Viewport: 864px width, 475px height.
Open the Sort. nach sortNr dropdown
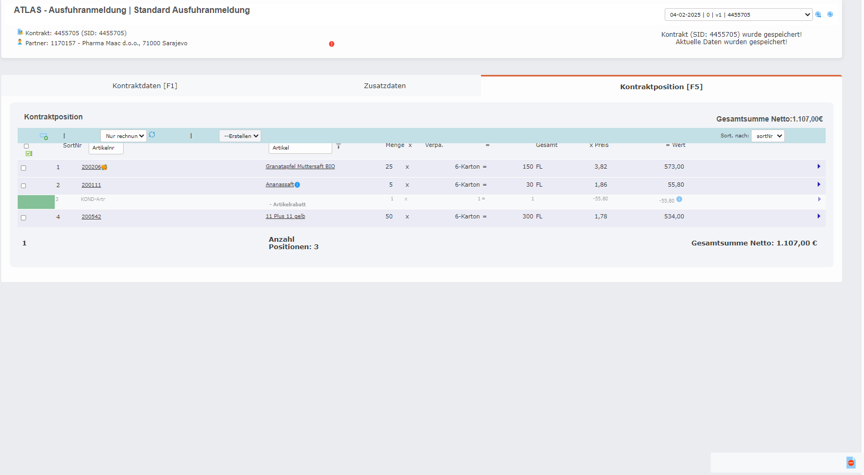click(767, 136)
